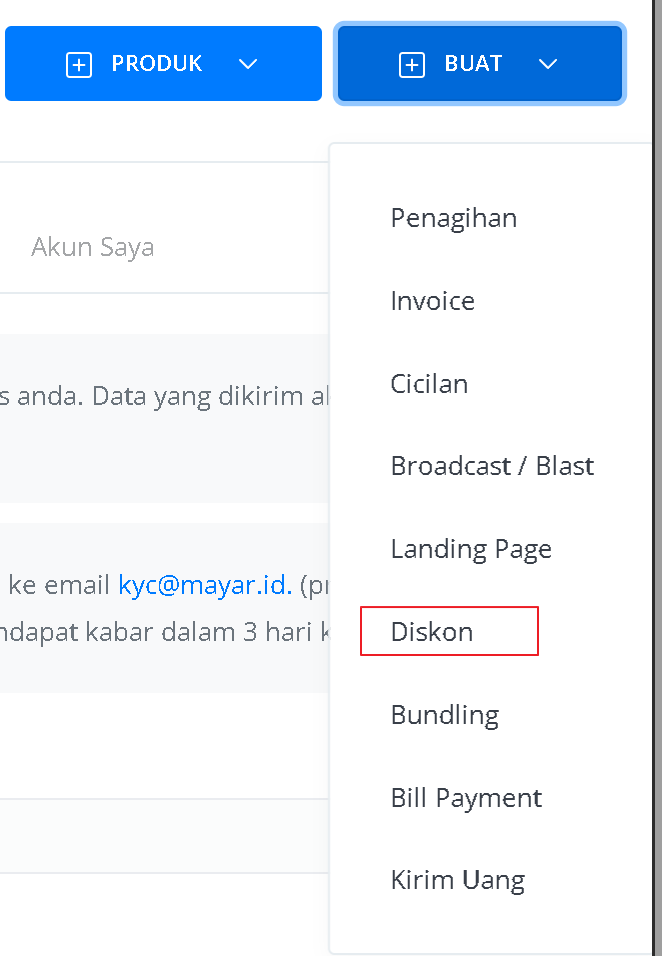The image size is (662, 956).
Task: Open Broadcast / Blast option
Action: pyautogui.click(x=492, y=466)
